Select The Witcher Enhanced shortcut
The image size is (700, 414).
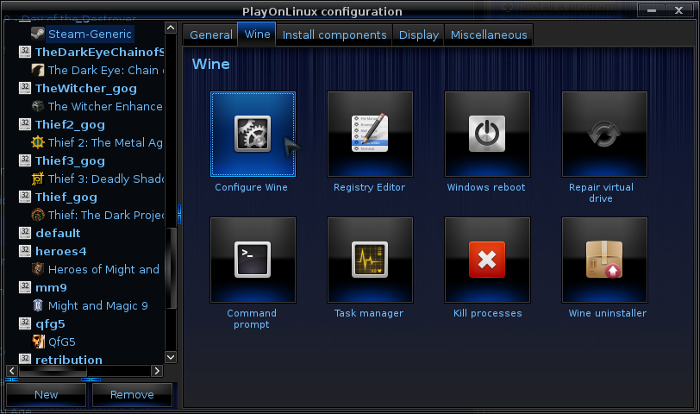97,106
